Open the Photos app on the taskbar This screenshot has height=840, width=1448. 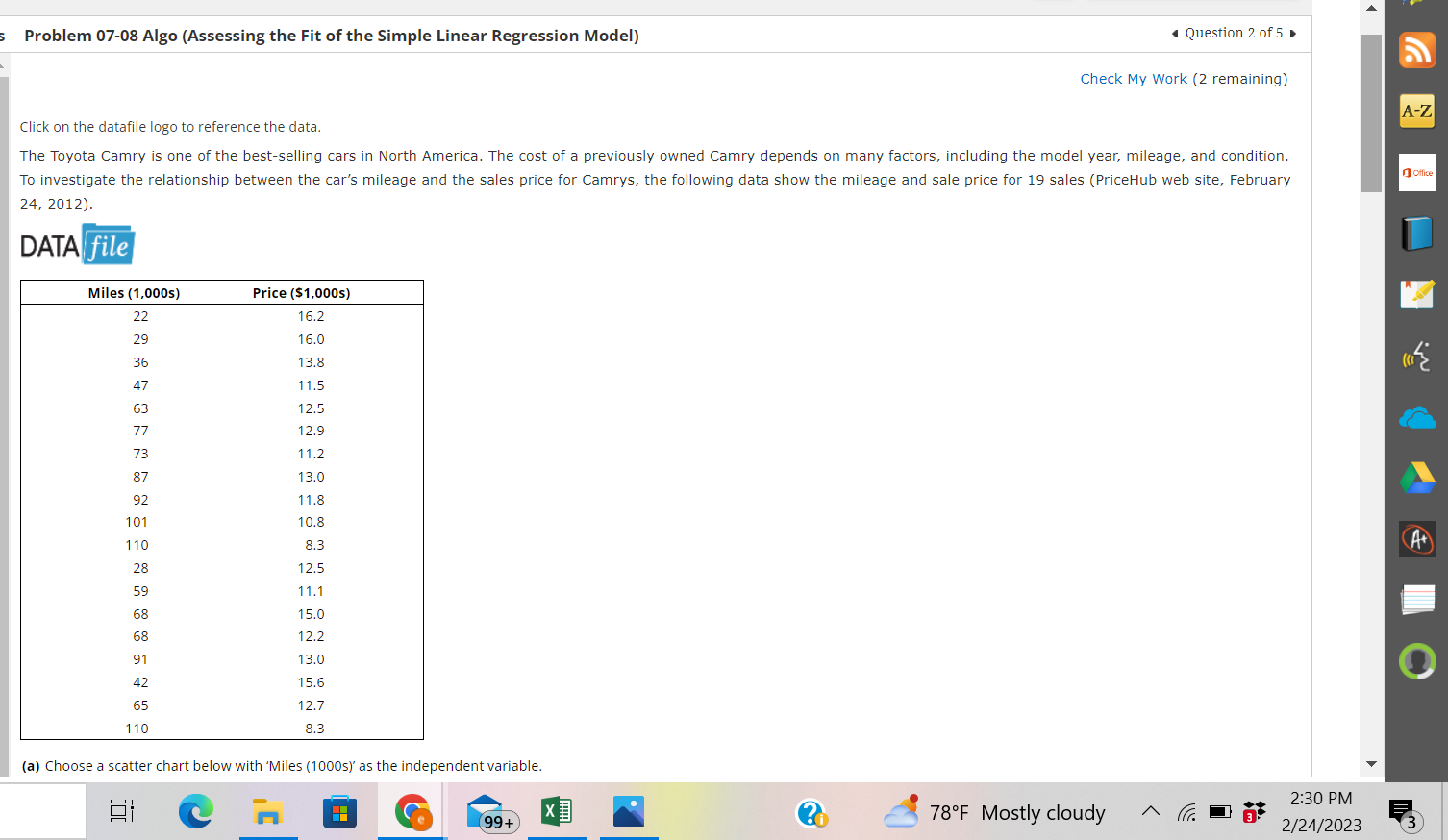click(629, 812)
